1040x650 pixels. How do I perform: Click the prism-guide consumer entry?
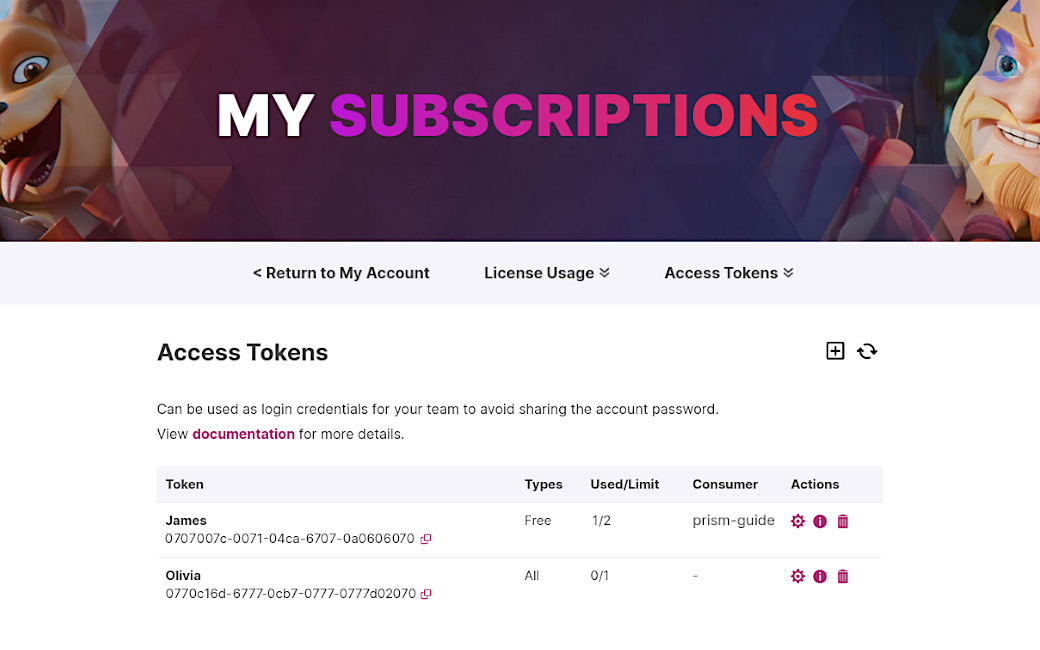733,520
